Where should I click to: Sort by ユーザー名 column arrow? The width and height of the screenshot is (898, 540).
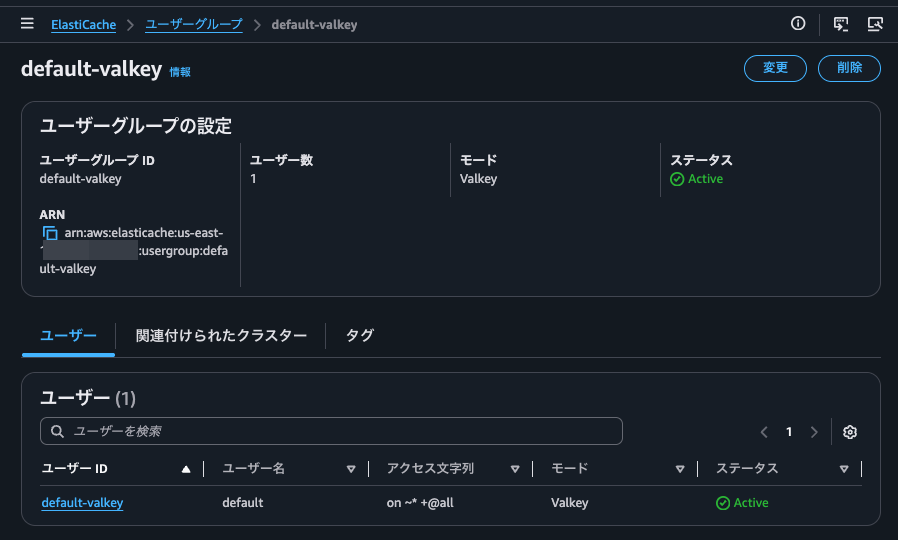pos(350,469)
